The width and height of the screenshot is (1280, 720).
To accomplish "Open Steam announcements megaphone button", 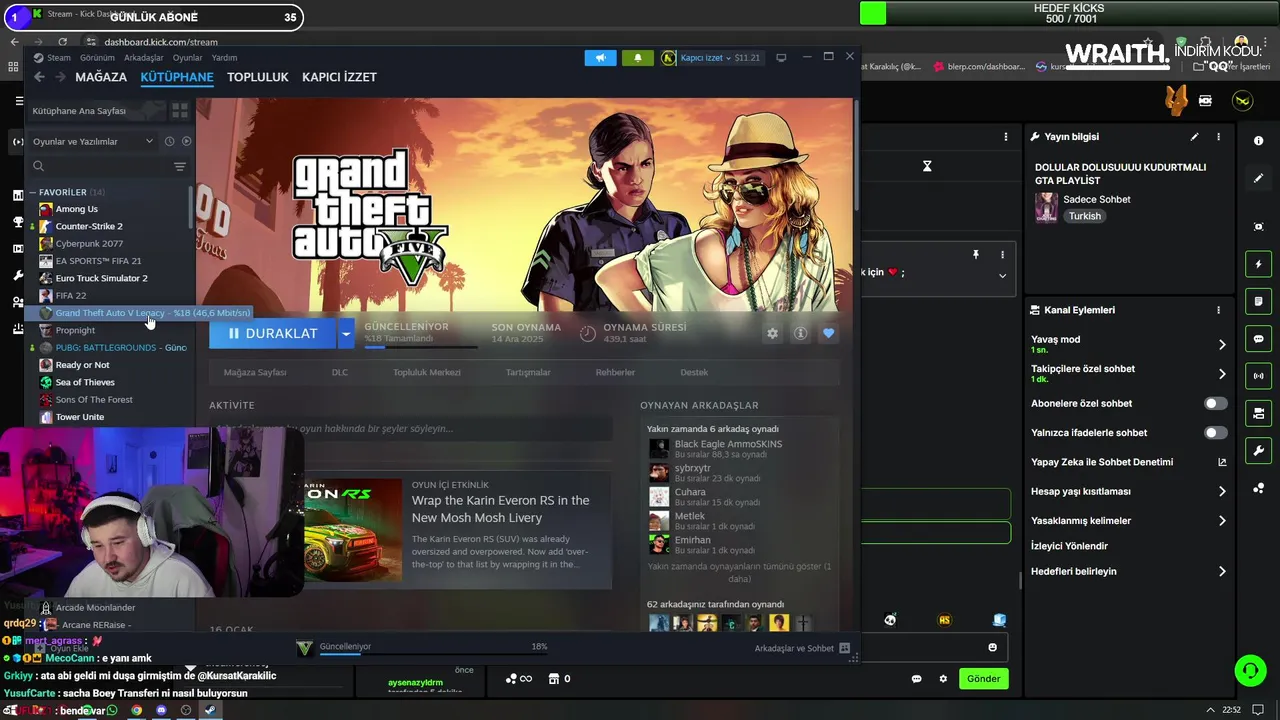I will click(601, 58).
